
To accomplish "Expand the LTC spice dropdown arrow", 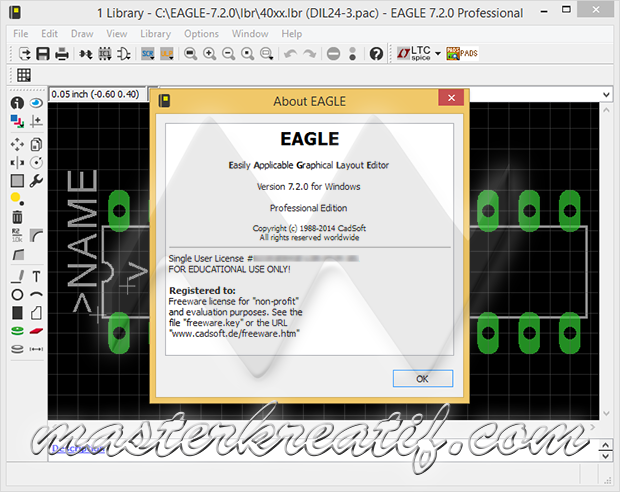I will [x=438, y=53].
